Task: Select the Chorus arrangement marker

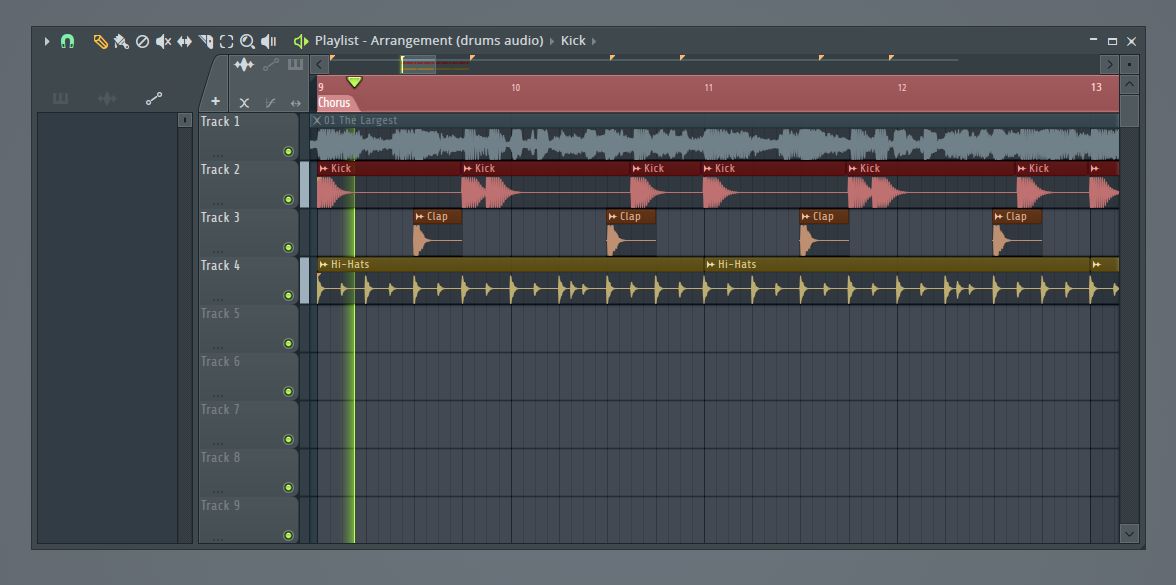Action: [x=333, y=102]
